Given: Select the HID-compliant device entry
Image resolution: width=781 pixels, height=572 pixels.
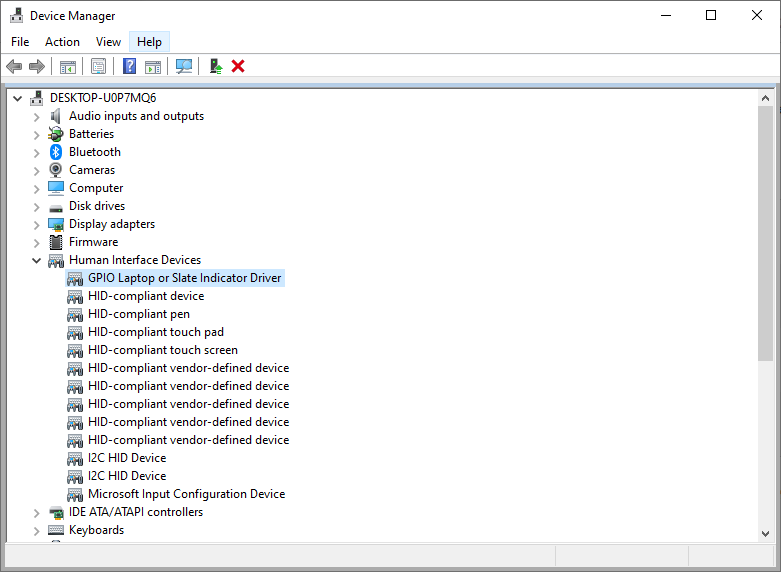Looking at the screenshot, I should [146, 296].
